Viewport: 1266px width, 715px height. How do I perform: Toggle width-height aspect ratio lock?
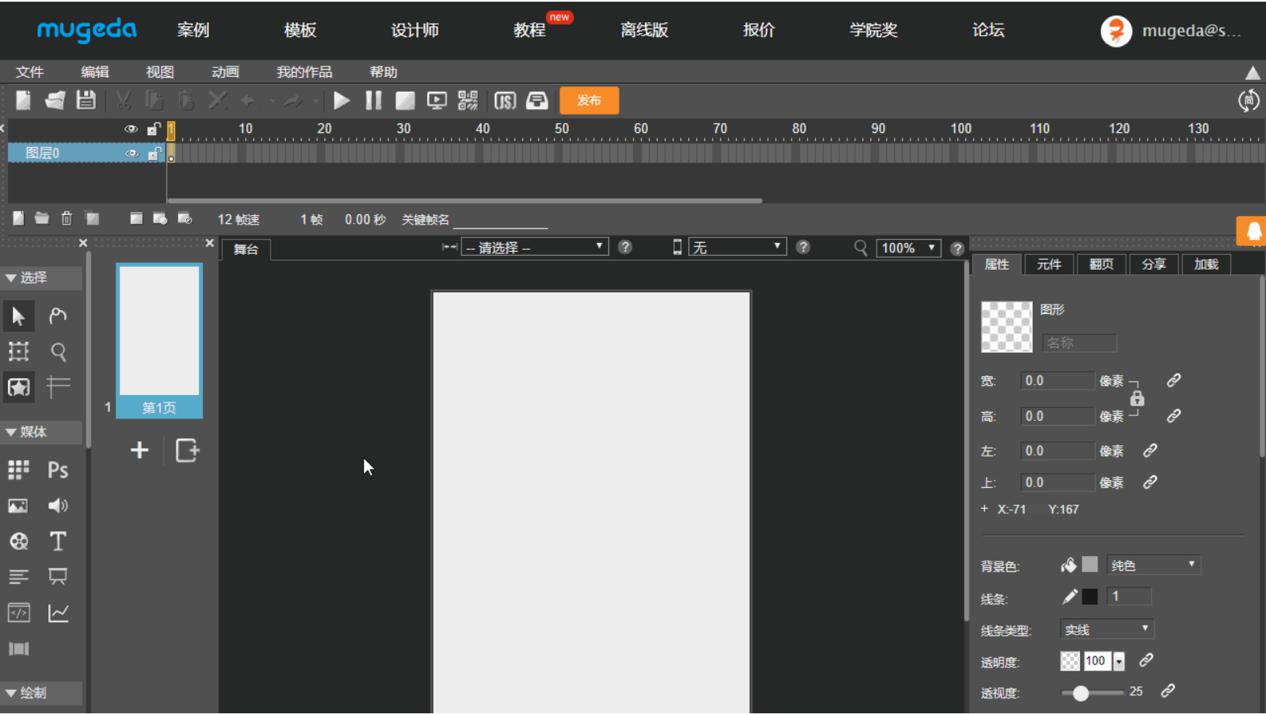[1137, 398]
